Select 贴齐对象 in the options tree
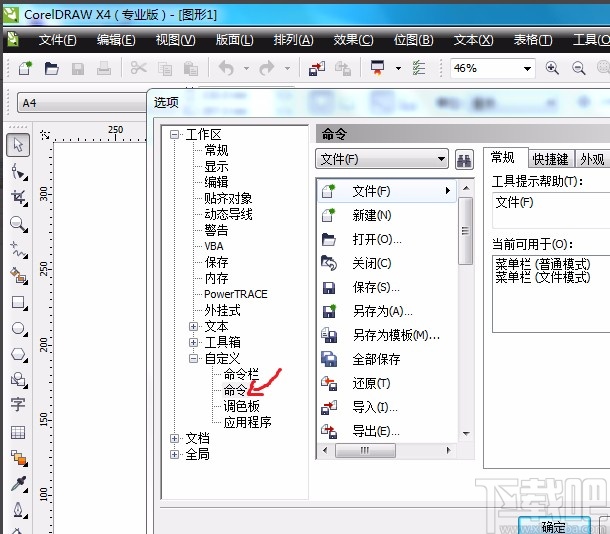This screenshot has height=534, width=610. point(228,198)
